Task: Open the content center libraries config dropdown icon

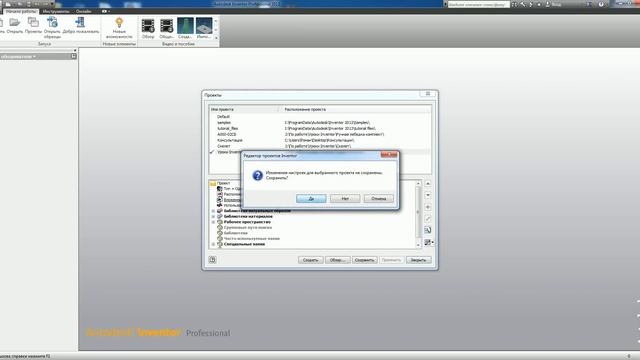Action: (x=429, y=242)
